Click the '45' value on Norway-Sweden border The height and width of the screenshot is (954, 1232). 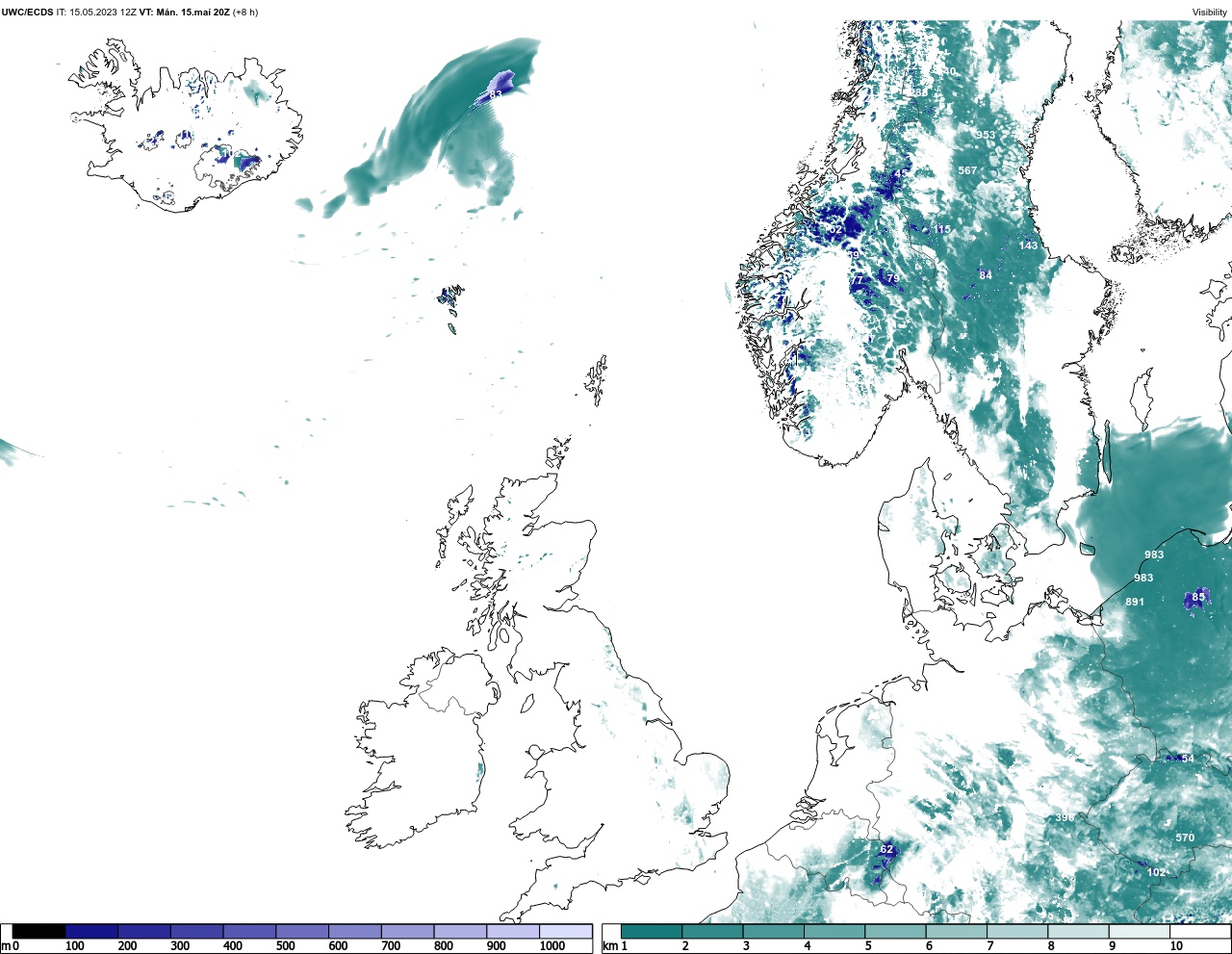coord(900,173)
